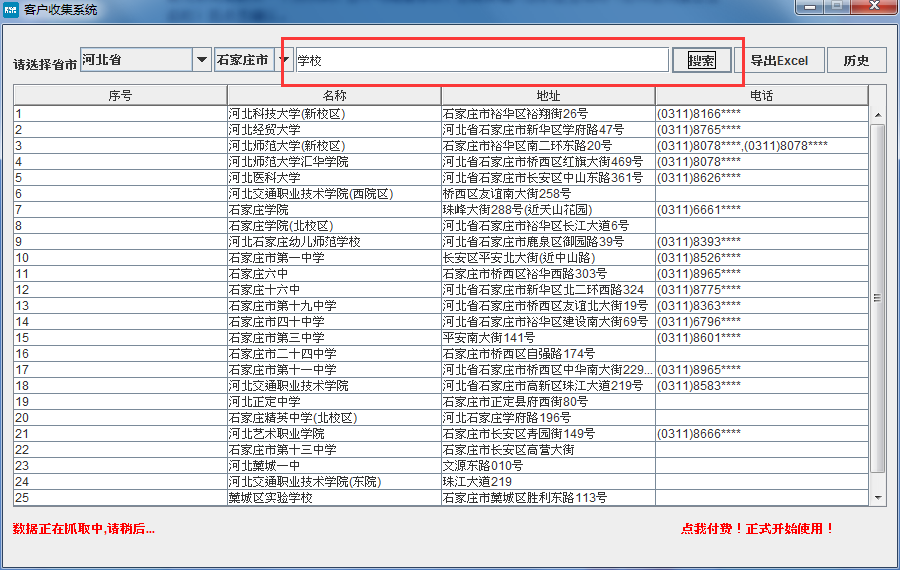Close the 客户收集系统 window
The width and height of the screenshot is (900, 570).
[871, 7]
